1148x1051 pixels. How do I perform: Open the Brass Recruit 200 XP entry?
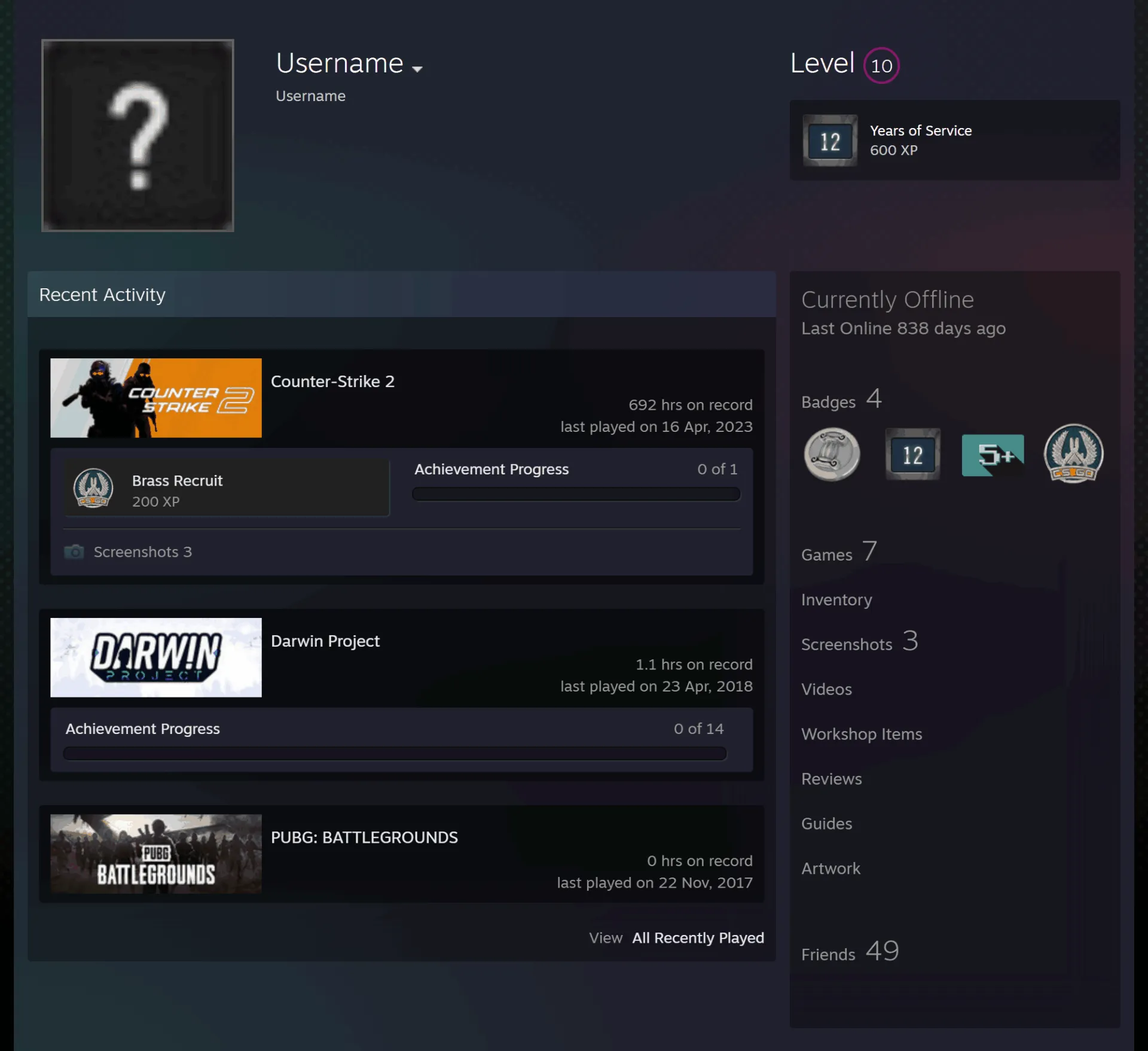coord(227,488)
